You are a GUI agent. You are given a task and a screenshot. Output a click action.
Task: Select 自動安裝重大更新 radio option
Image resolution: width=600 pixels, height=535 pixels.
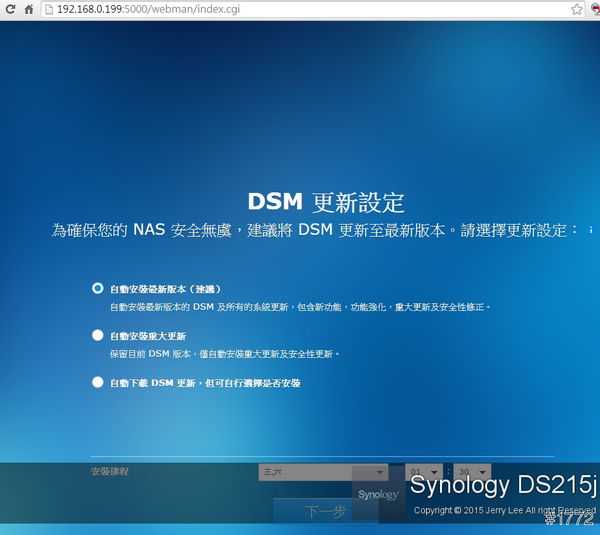click(98, 336)
